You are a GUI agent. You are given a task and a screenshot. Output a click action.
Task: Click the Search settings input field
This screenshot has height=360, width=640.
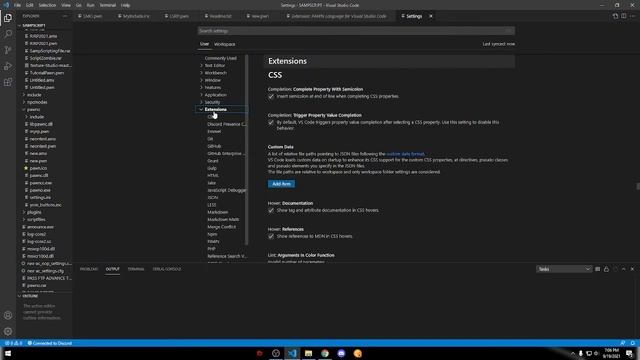coord(356,31)
